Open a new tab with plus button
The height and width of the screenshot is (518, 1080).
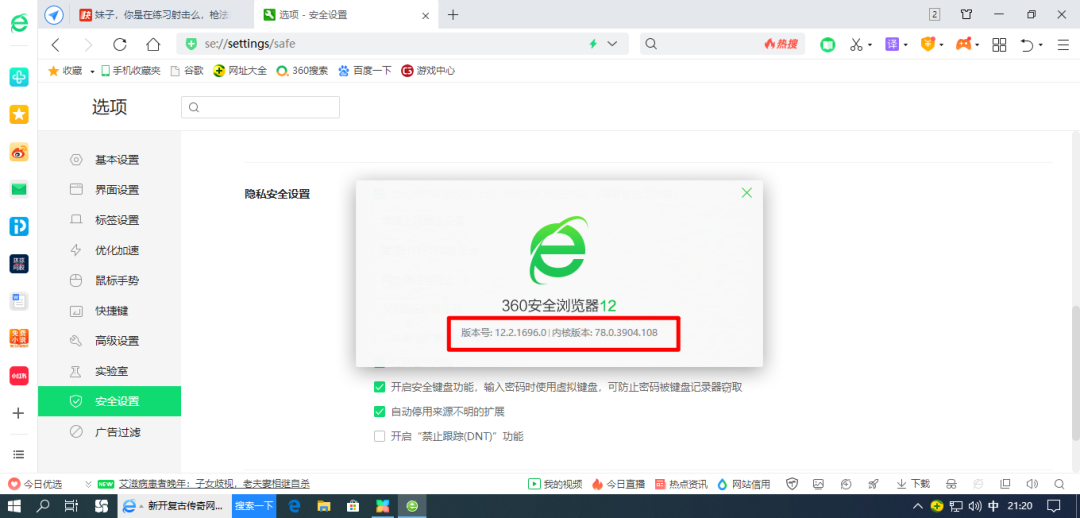(453, 14)
